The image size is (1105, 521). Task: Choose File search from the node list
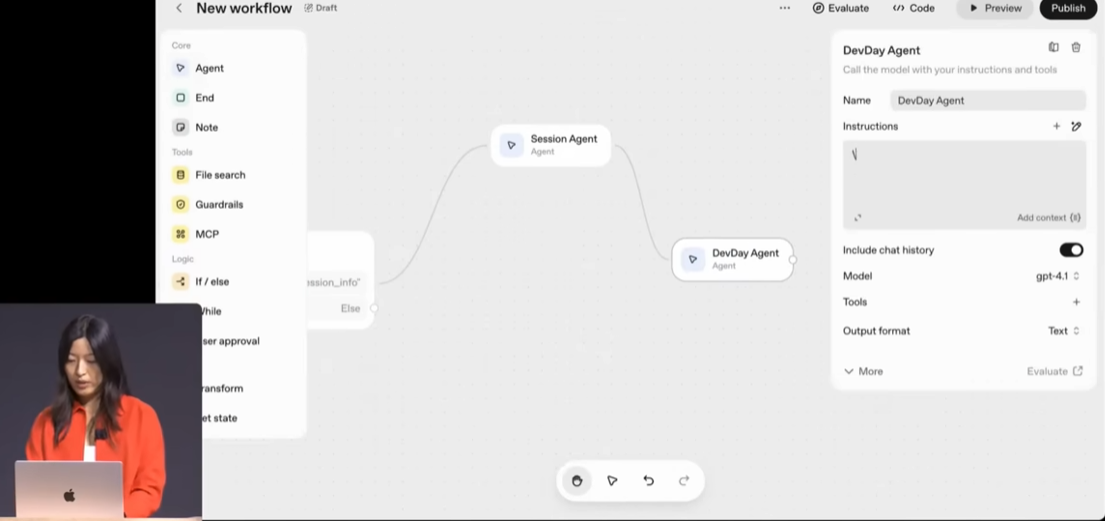[x=219, y=175]
